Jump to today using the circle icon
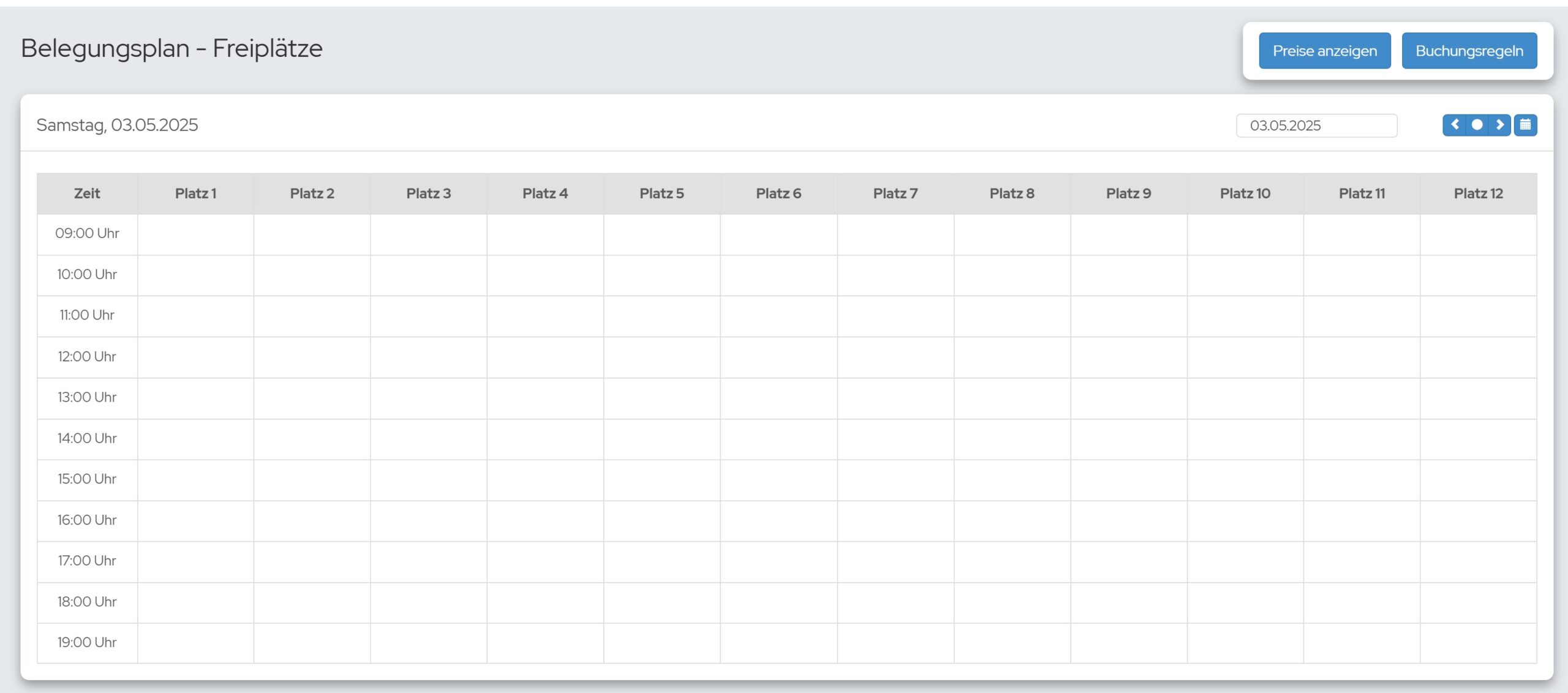The height and width of the screenshot is (693, 1568). (1477, 125)
